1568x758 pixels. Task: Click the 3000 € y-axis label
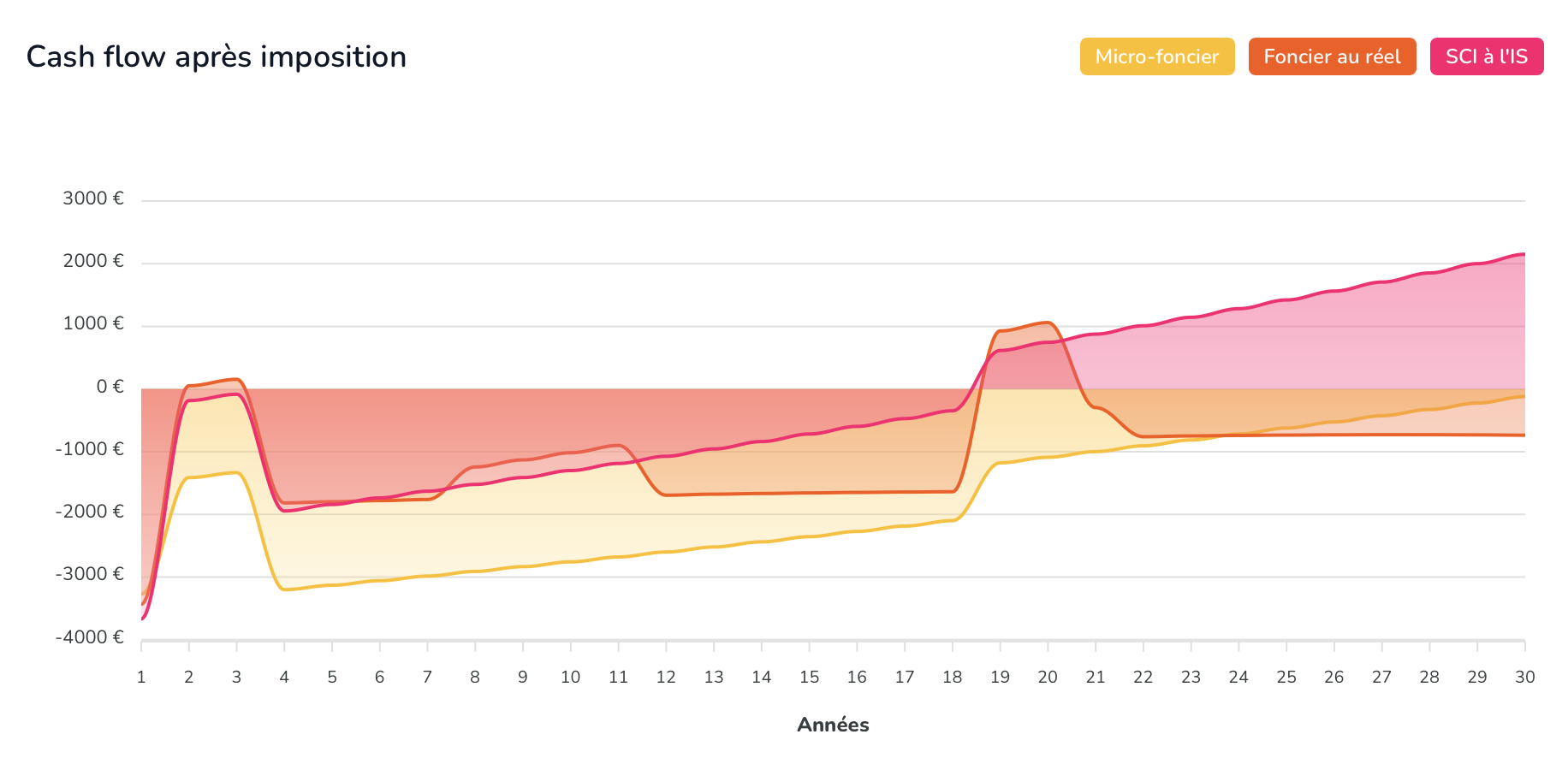[93, 198]
